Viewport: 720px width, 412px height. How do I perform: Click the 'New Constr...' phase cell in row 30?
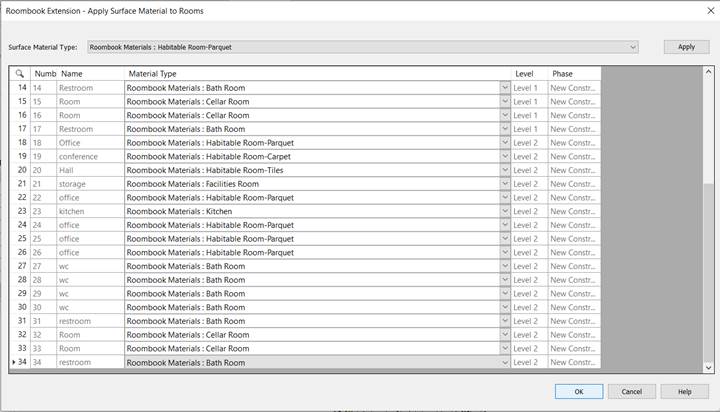pos(574,307)
